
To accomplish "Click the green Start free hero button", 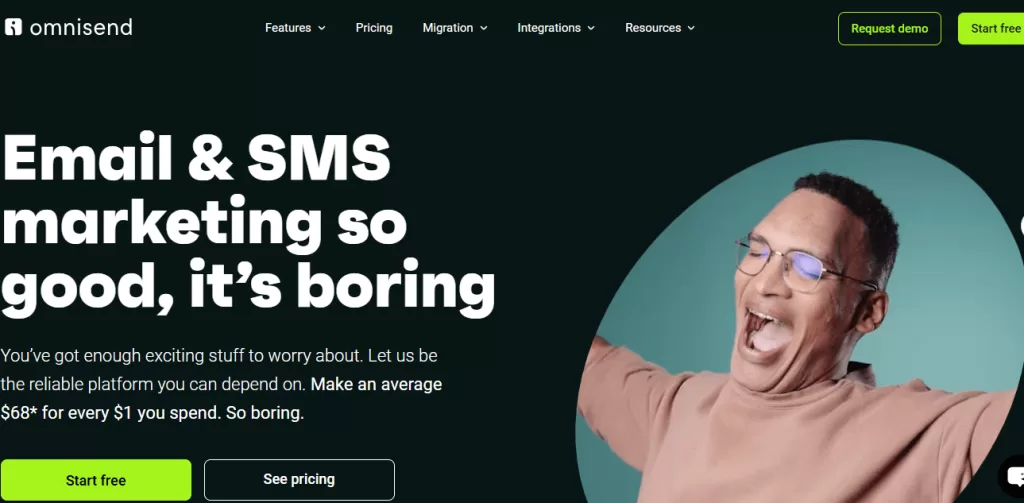I will point(96,480).
